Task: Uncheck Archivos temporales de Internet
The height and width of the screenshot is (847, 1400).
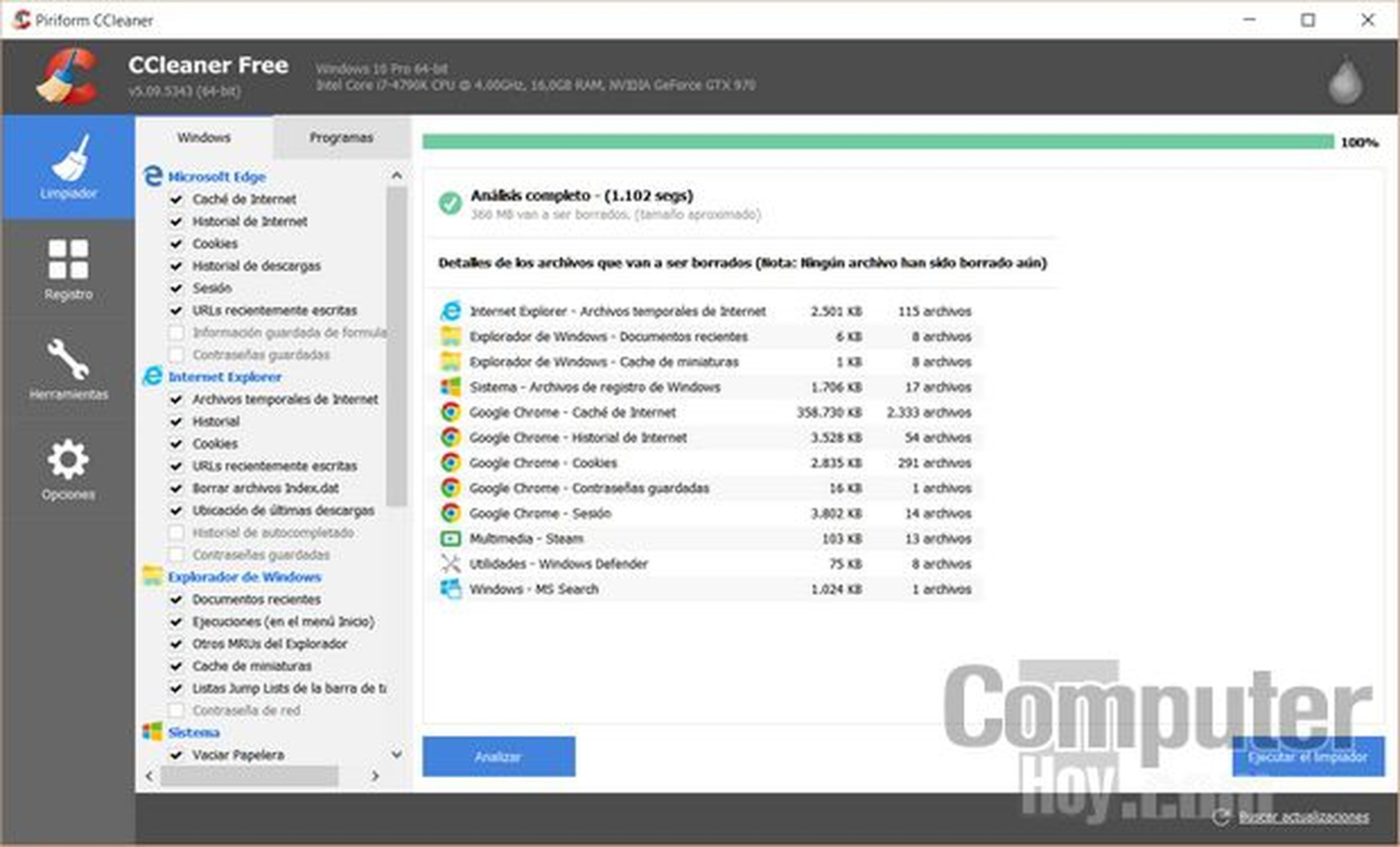Action: pos(176,399)
